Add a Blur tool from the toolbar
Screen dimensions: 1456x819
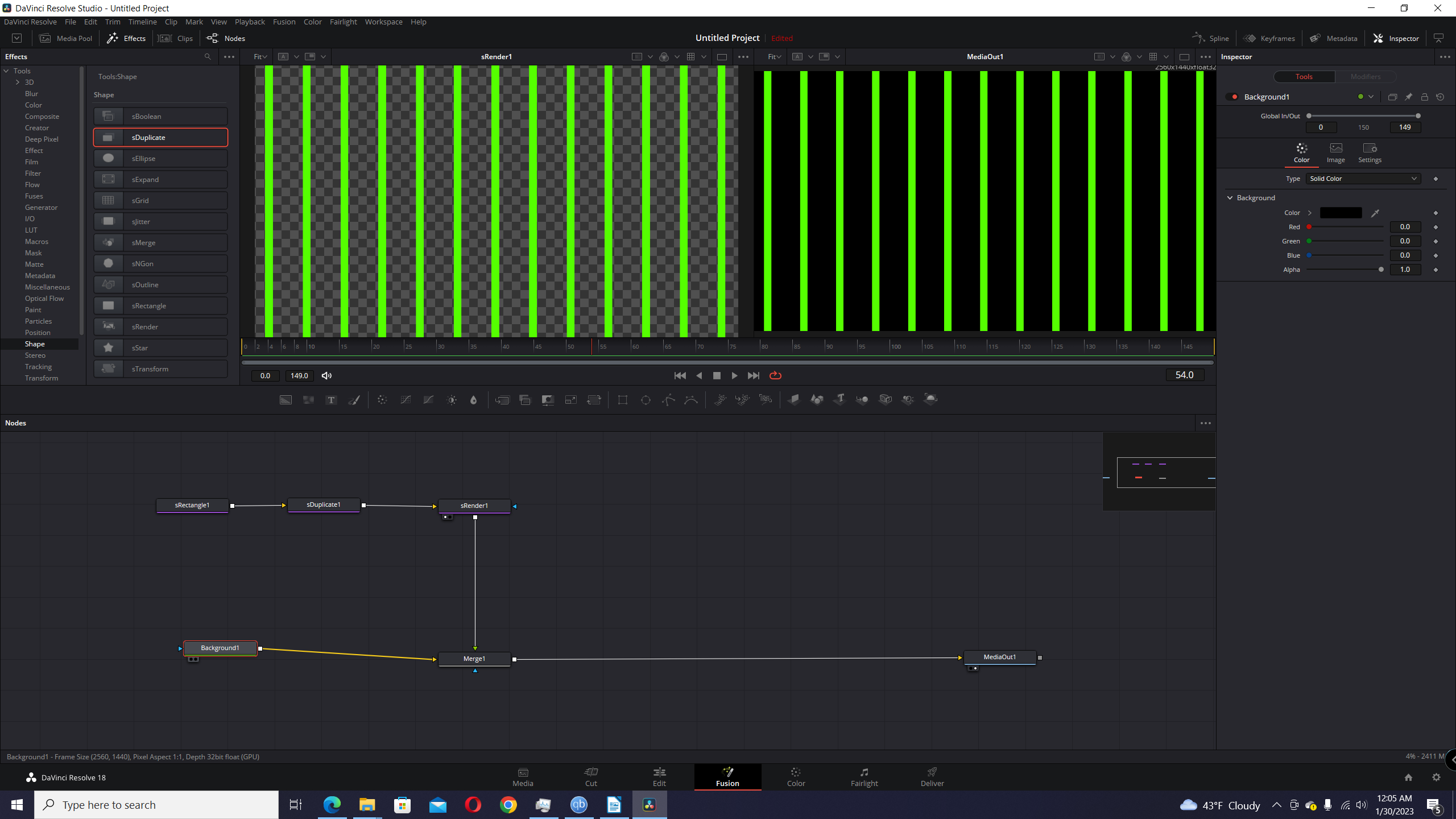[x=473, y=400]
